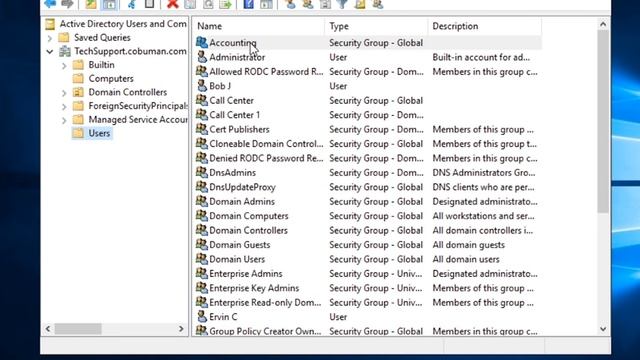This screenshot has height=360, width=640.
Task: Click the TechSupport.cobuman.com domain icon
Action: (65, 51)
